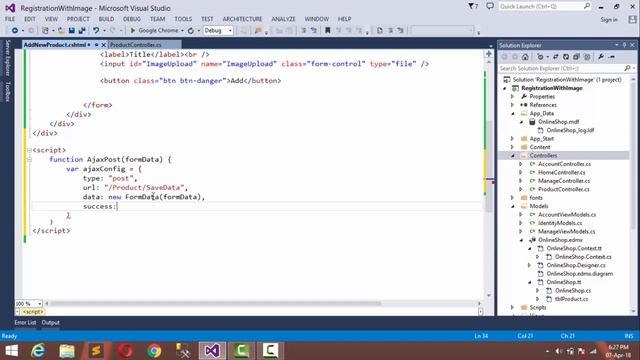Expand the References node

click(513, 105)
